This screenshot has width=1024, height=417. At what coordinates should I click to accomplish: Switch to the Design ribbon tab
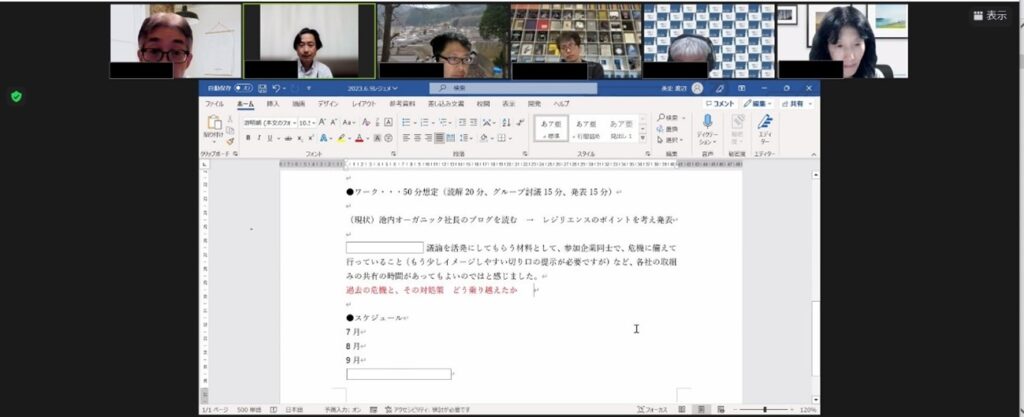point(328,104)
